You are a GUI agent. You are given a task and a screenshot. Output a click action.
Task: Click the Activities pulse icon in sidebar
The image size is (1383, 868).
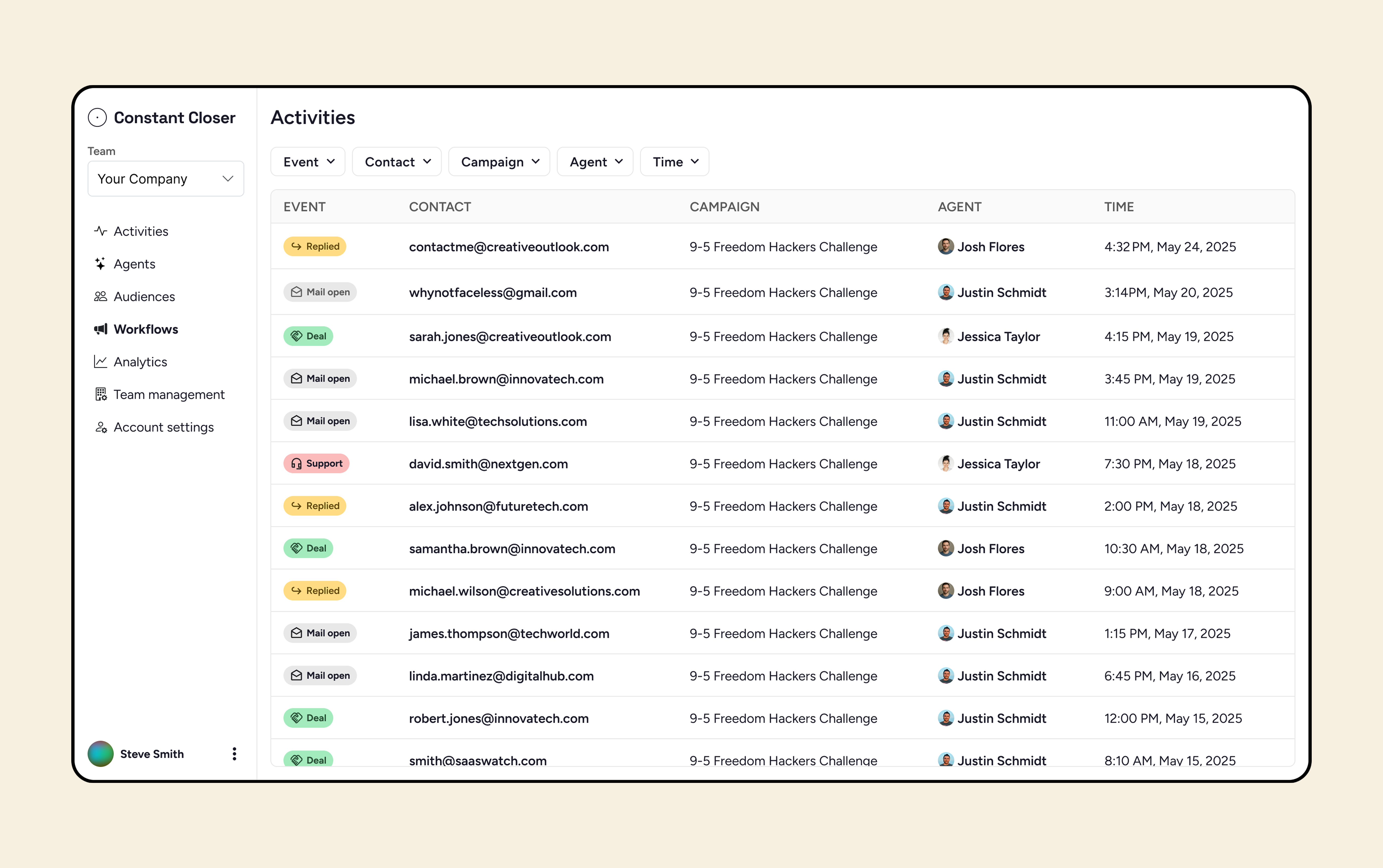pyautogui.click(x=100, y=231)
